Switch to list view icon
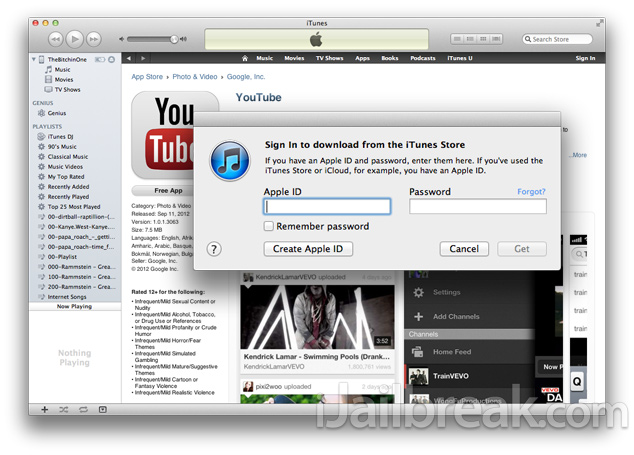 pyautogui.click(x=457, y=39)
